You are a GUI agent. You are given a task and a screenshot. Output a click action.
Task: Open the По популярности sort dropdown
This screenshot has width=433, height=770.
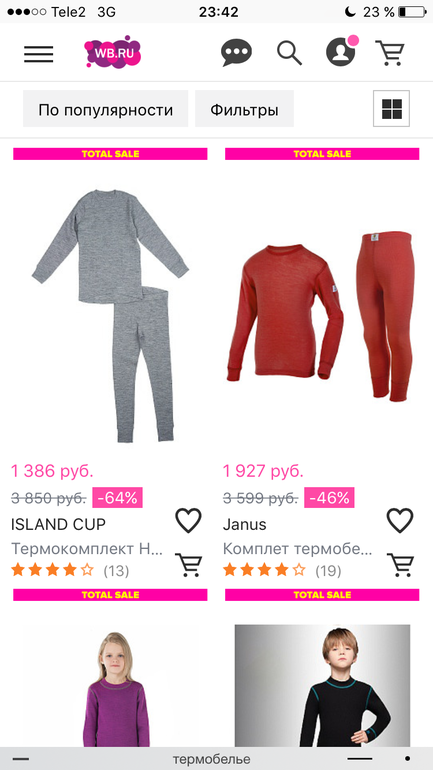coord(106,109)
